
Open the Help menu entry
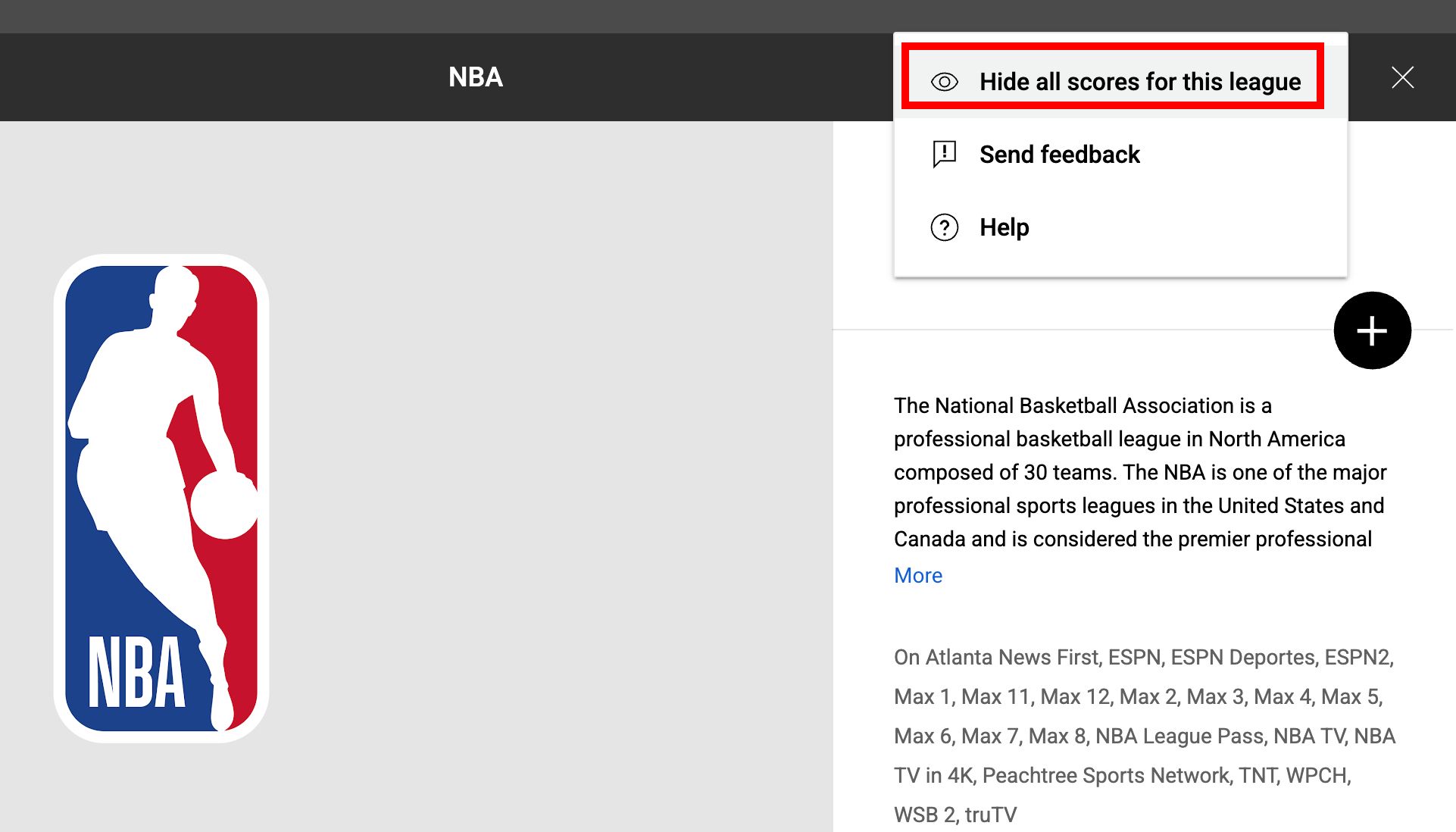pyautogui.click(x=1120, y=227)
